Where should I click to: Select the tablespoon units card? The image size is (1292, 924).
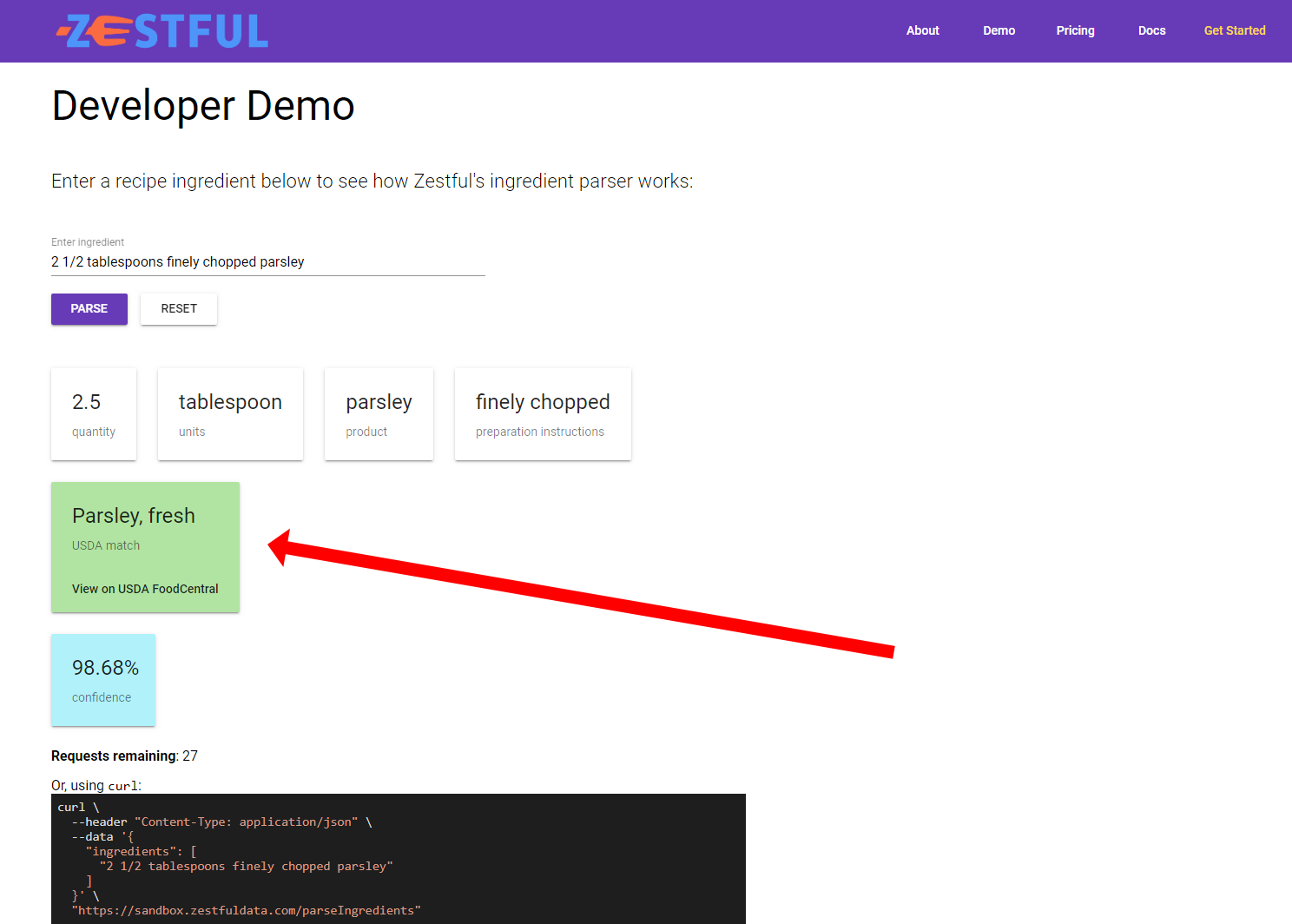click(x=230, y=414)
